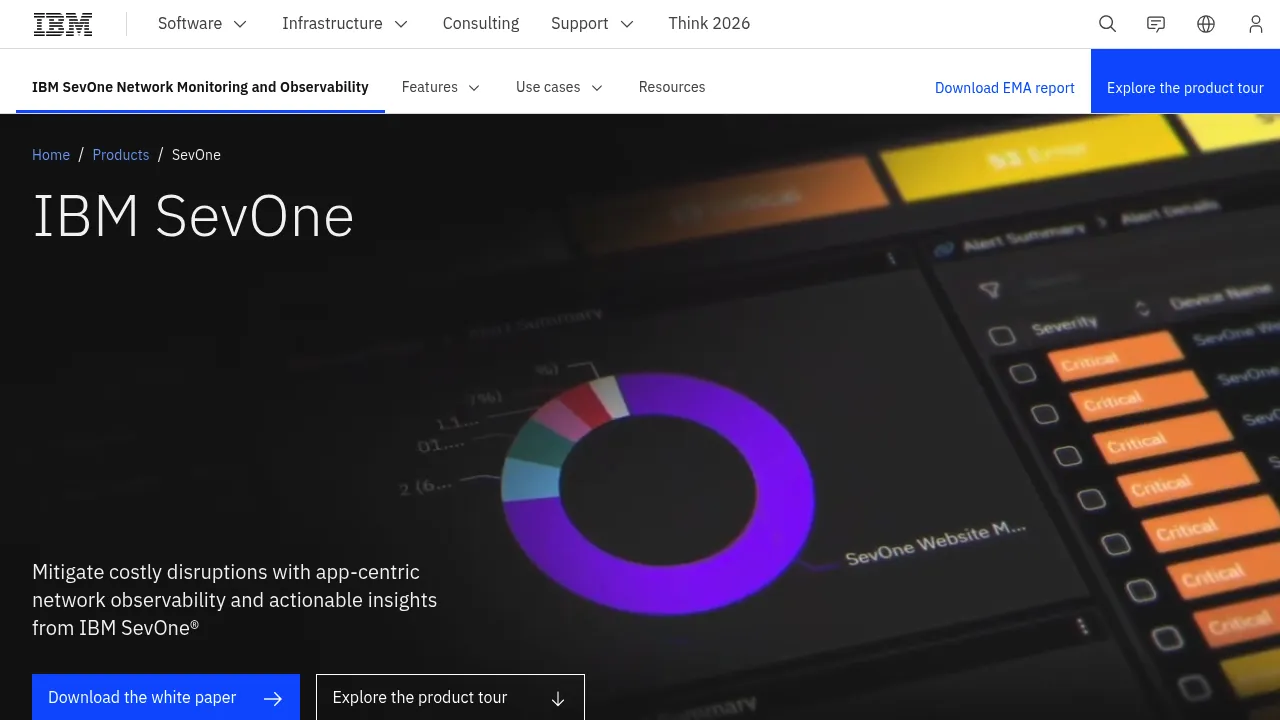This screenshot has width=1280, height=720.
Task: Expand the Infrastructure menu
Action: pyautogui.click(x=345, y=24)
